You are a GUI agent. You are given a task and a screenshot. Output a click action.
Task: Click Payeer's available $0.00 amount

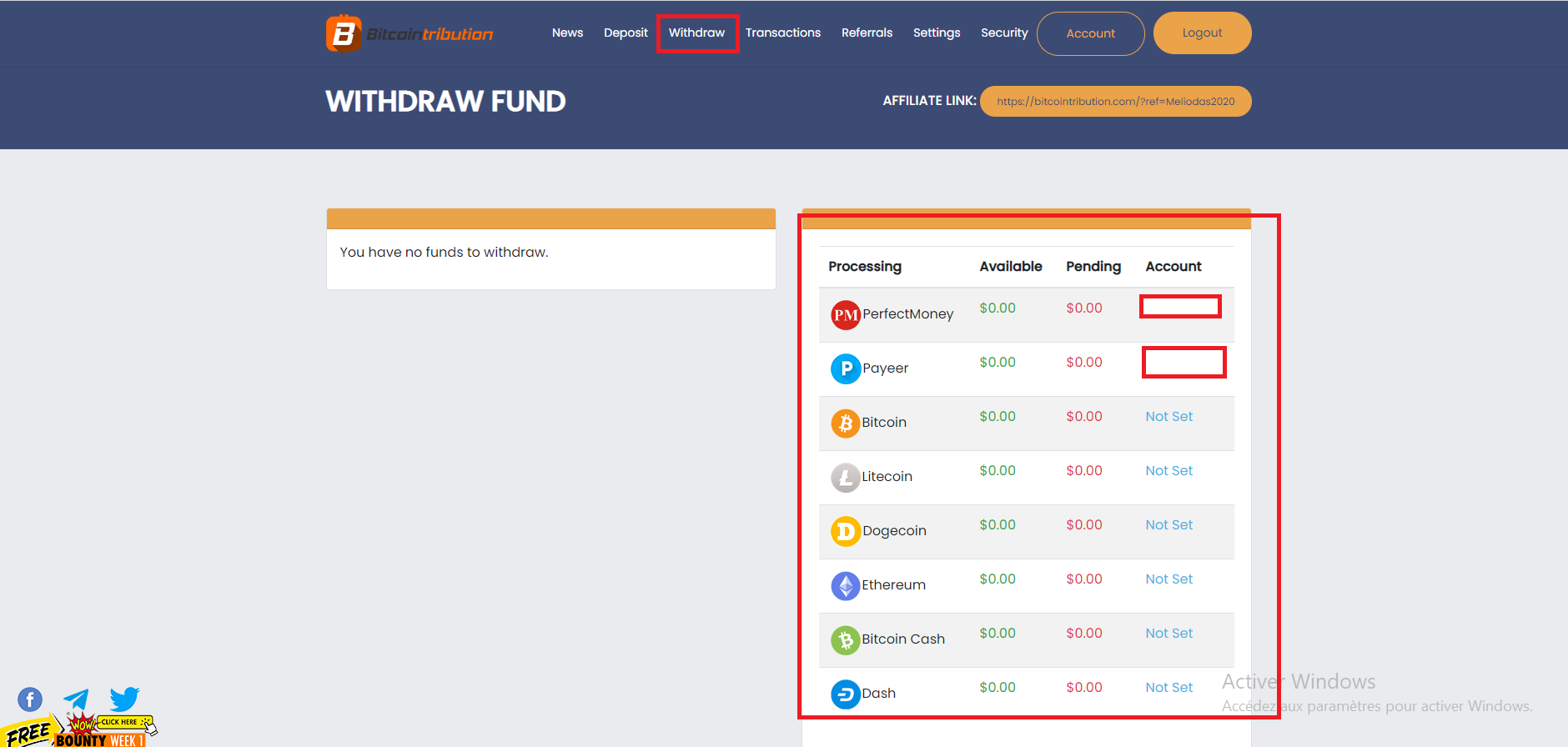point(998,363)
